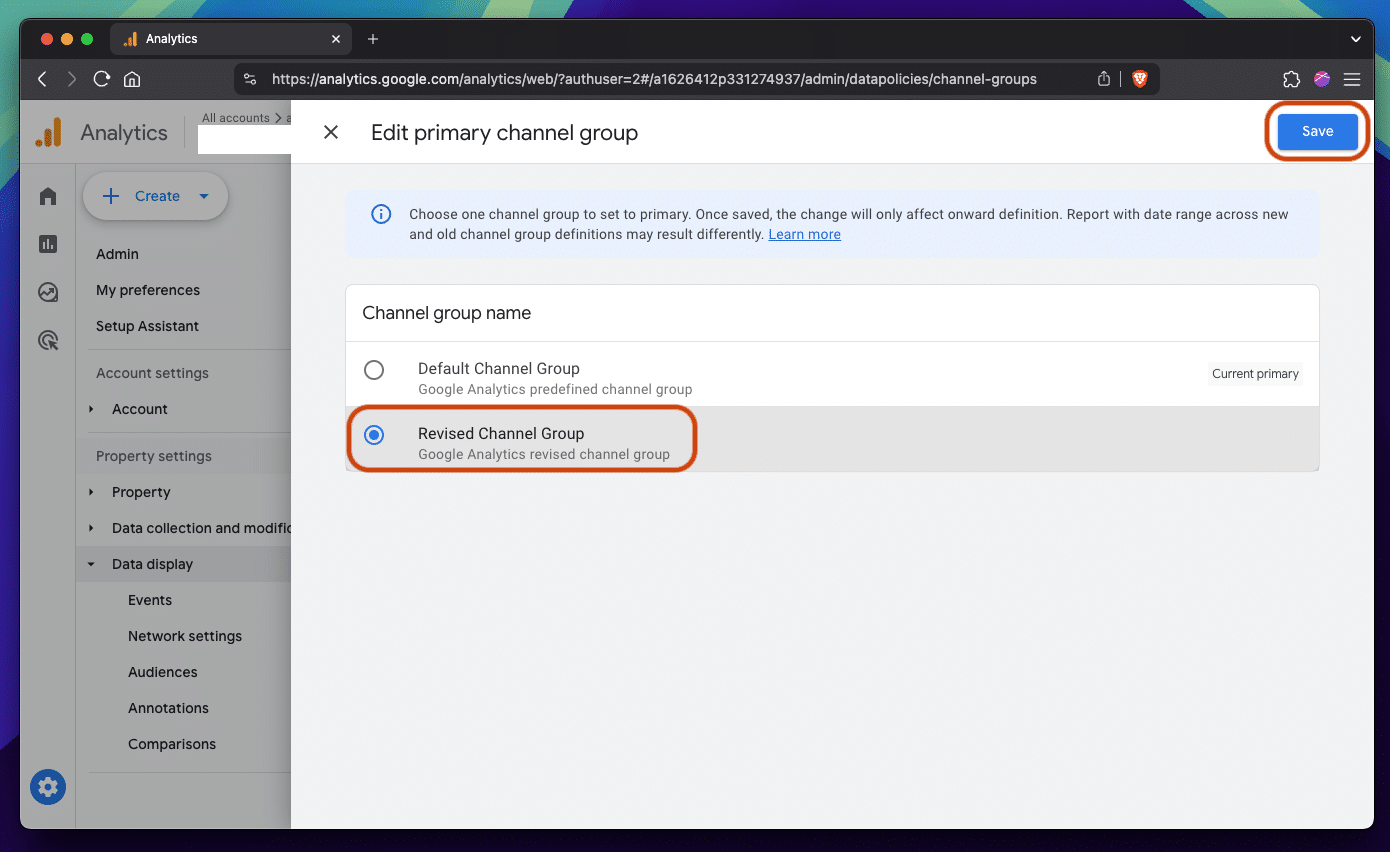Follow the Learn more link
Viewport: 1390px width, 852px height.
coord(804,234)
